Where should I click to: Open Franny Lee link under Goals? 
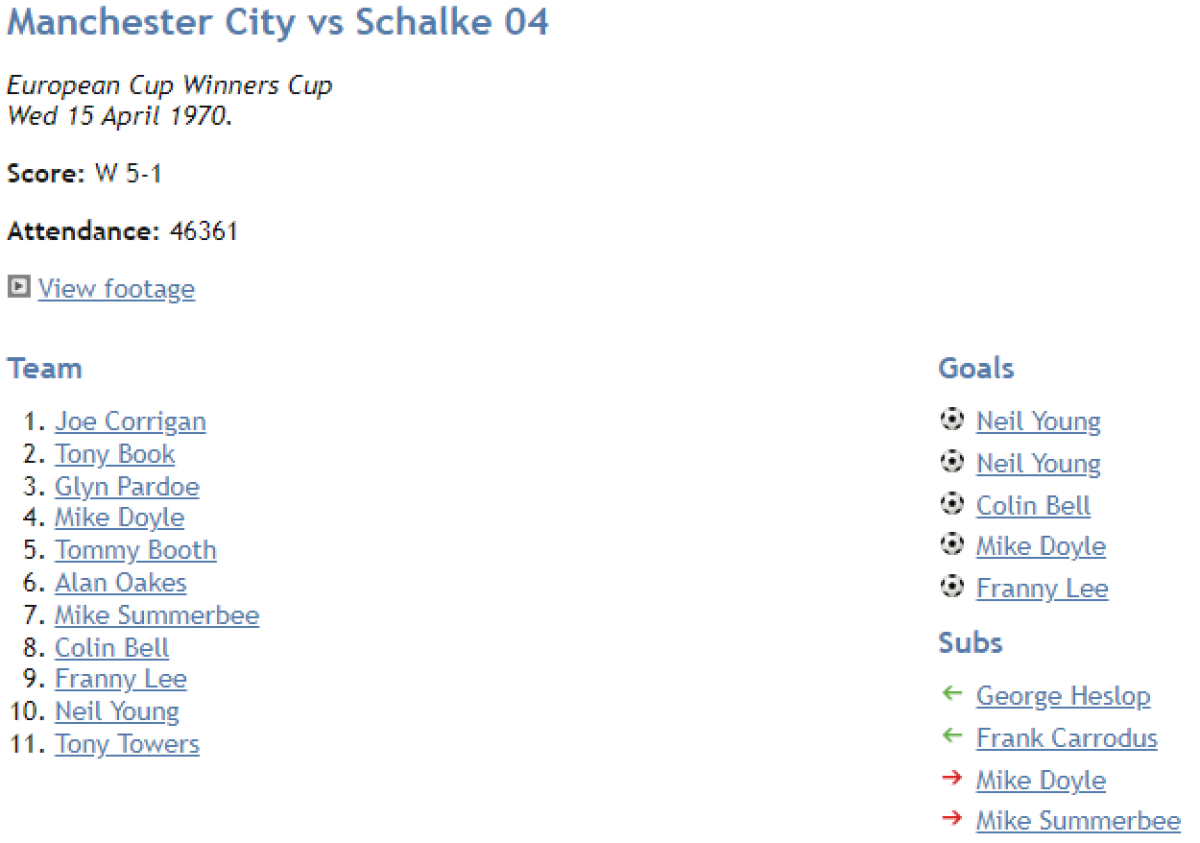1042,588
